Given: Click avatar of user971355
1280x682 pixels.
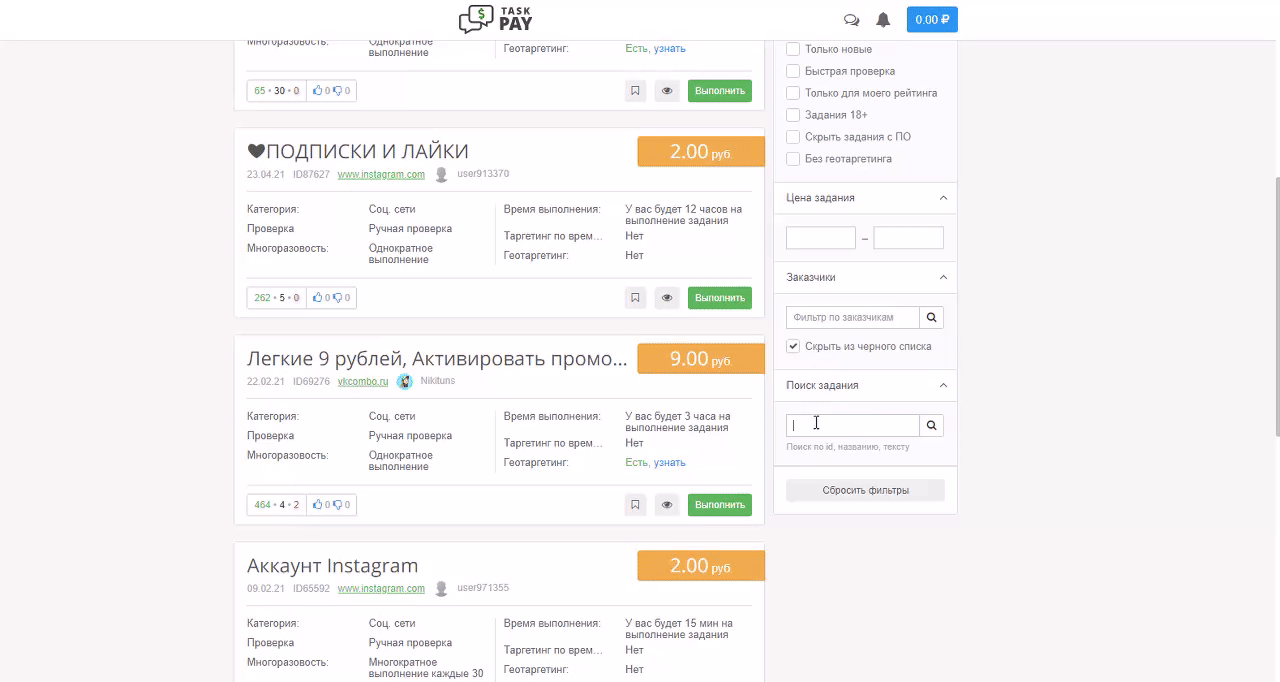Looking at the screenshot, I should (441, 588).
